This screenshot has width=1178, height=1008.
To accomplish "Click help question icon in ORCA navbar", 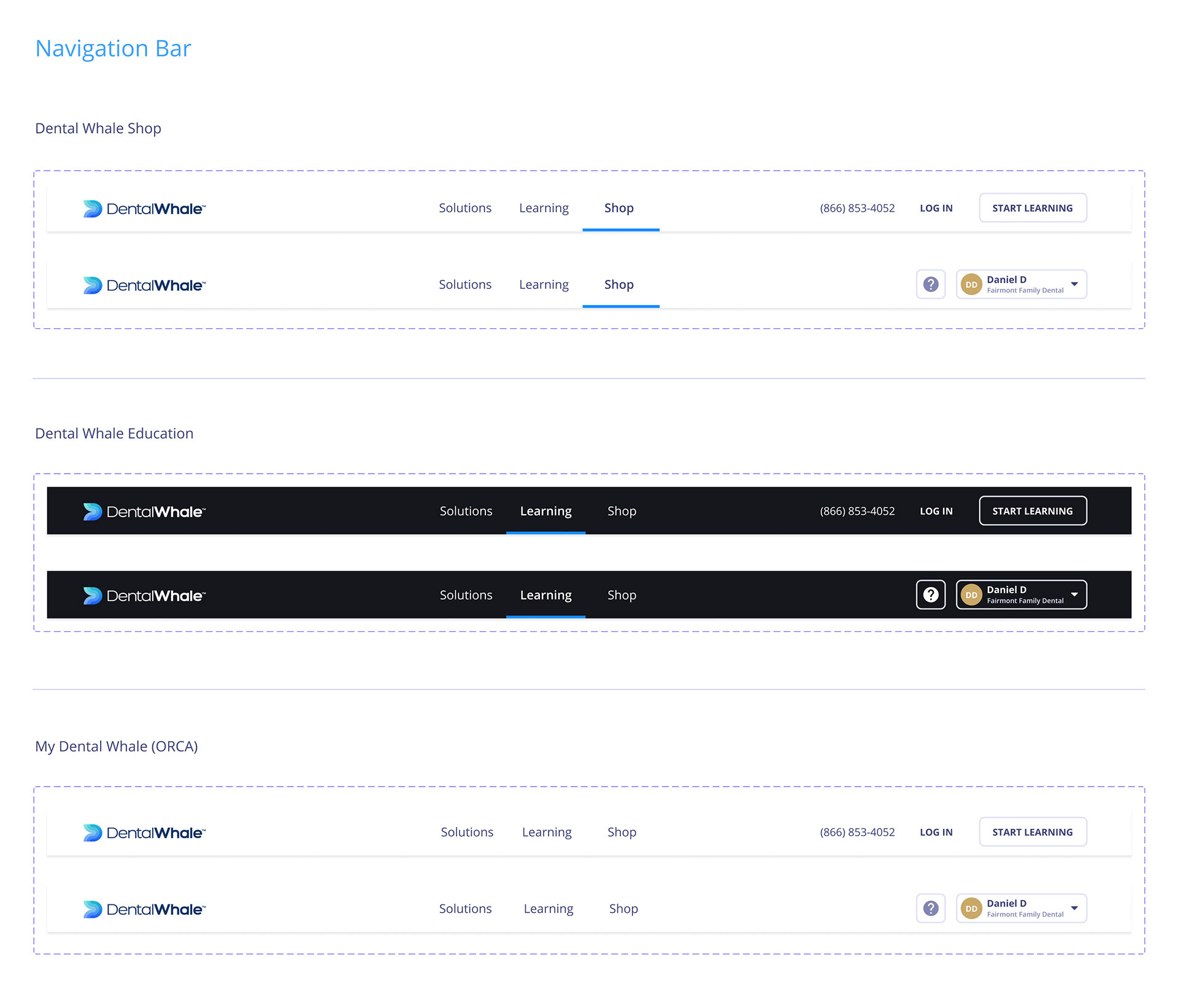I will pyautogui.click(x=931, y=908).
